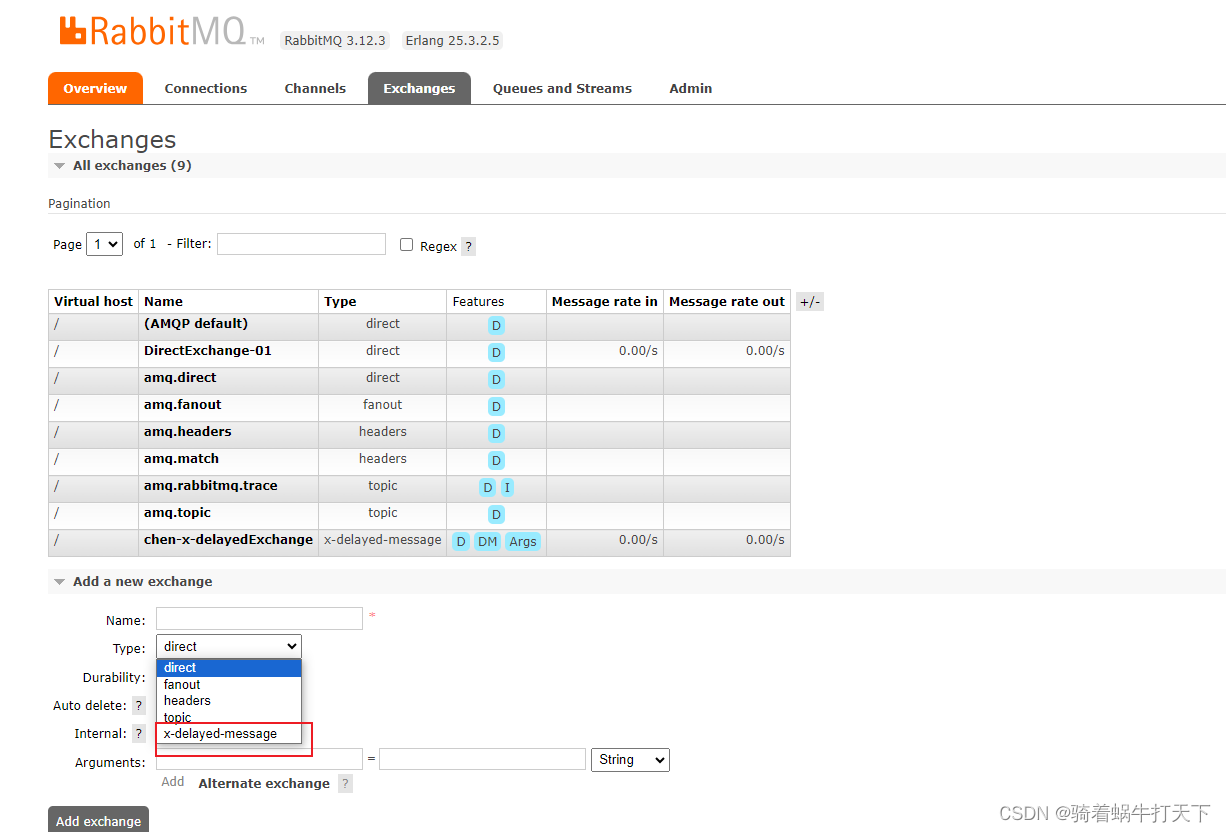The image size is (1226, 832).
Task: Click the D badge of the AMQP default row
Action: coord(496,325)
